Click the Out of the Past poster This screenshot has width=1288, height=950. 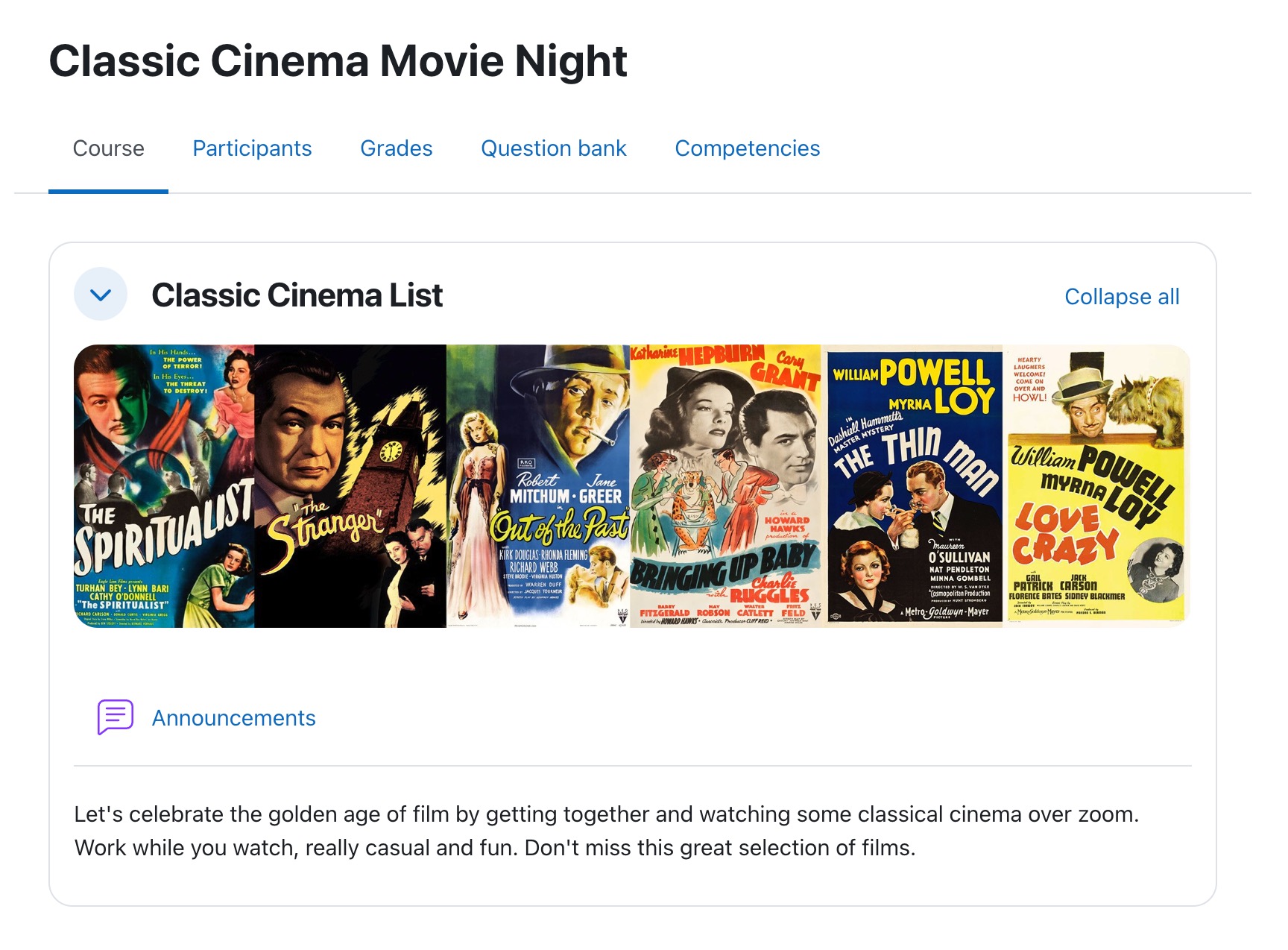click(538, 485)
